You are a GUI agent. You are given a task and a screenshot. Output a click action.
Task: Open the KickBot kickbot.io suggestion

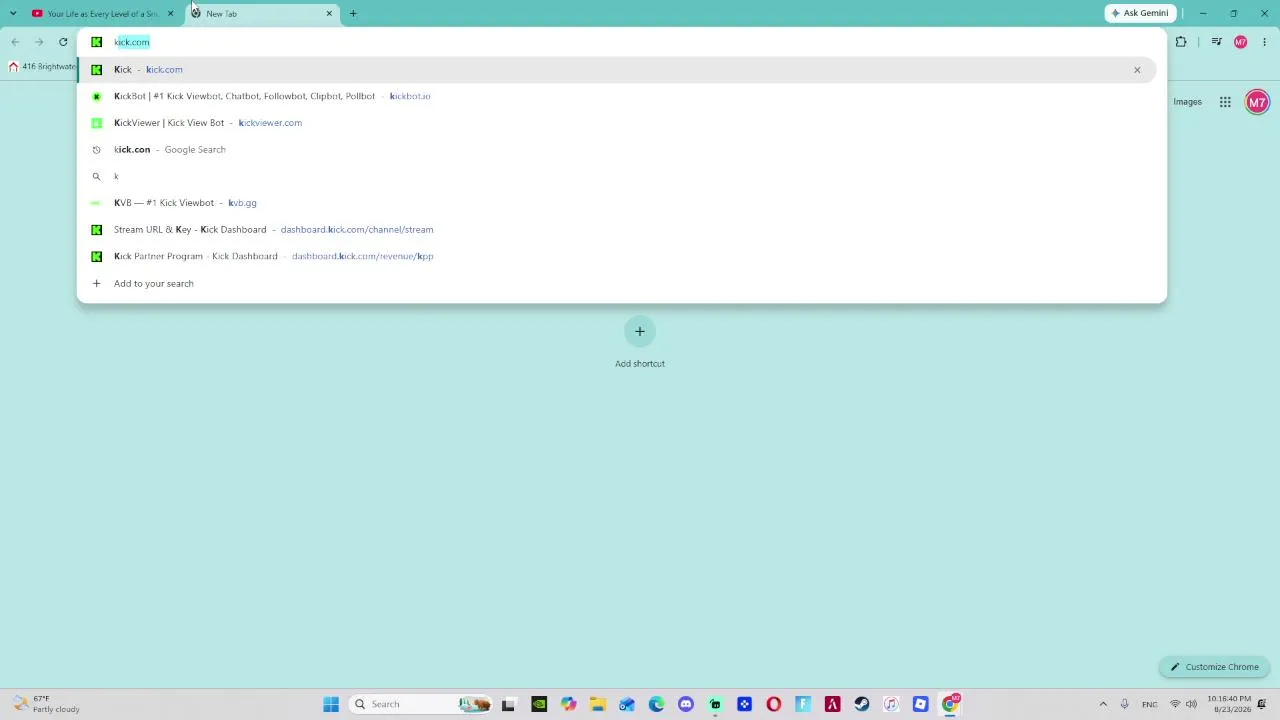click(617, 96)
